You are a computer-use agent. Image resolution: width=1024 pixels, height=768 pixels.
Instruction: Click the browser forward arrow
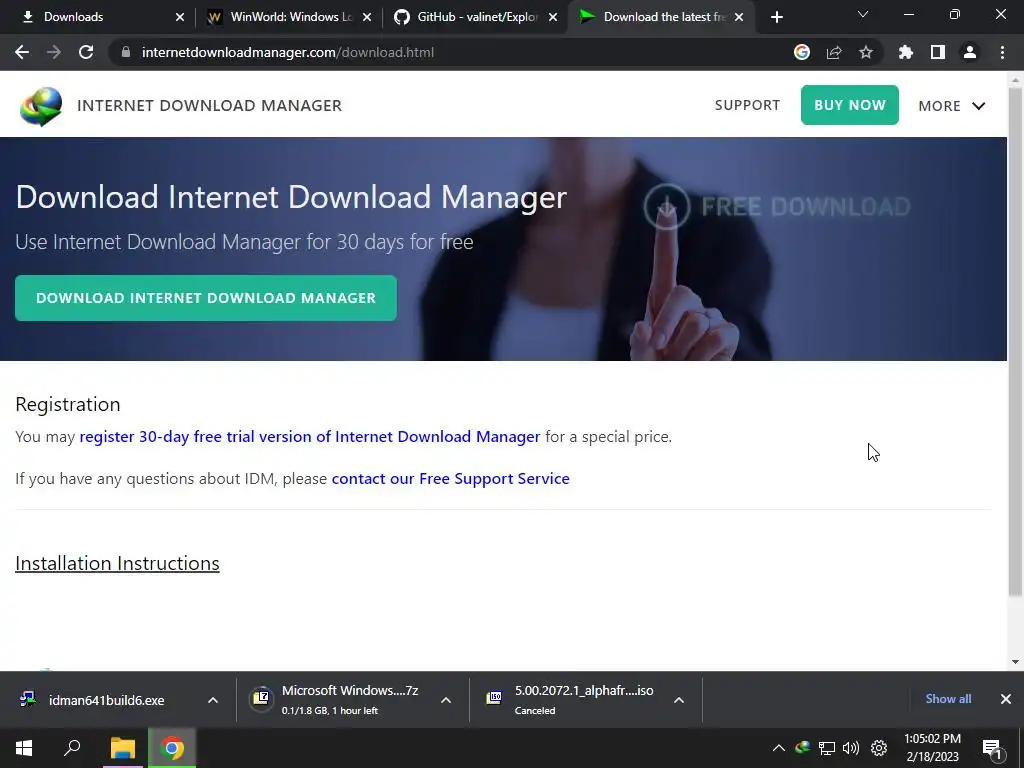[54, 52]
